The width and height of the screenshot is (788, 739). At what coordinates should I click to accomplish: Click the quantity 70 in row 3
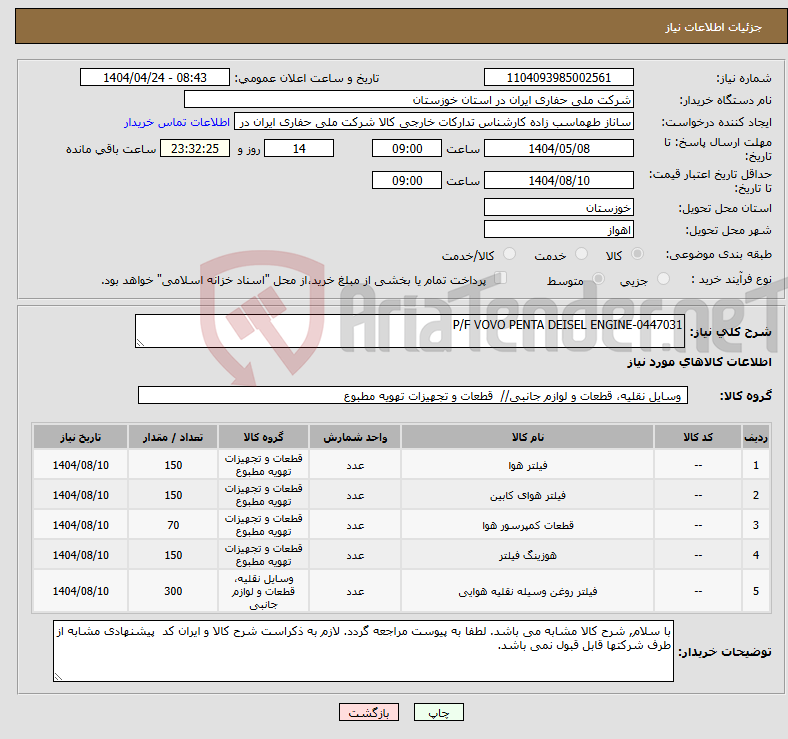(x=173, y=525)
